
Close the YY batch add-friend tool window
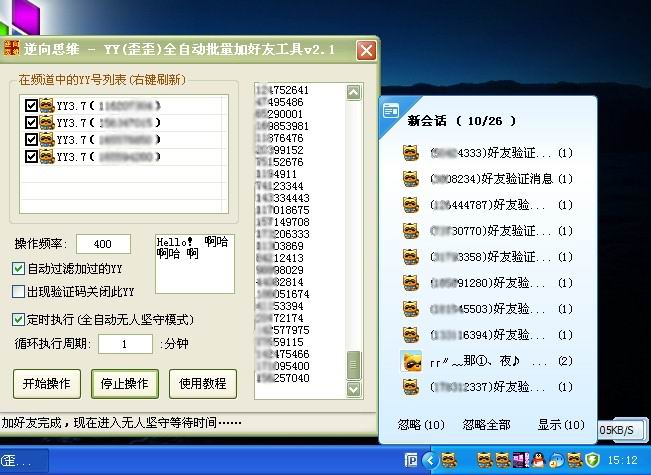pyautogui.click(x=366, y=51)
